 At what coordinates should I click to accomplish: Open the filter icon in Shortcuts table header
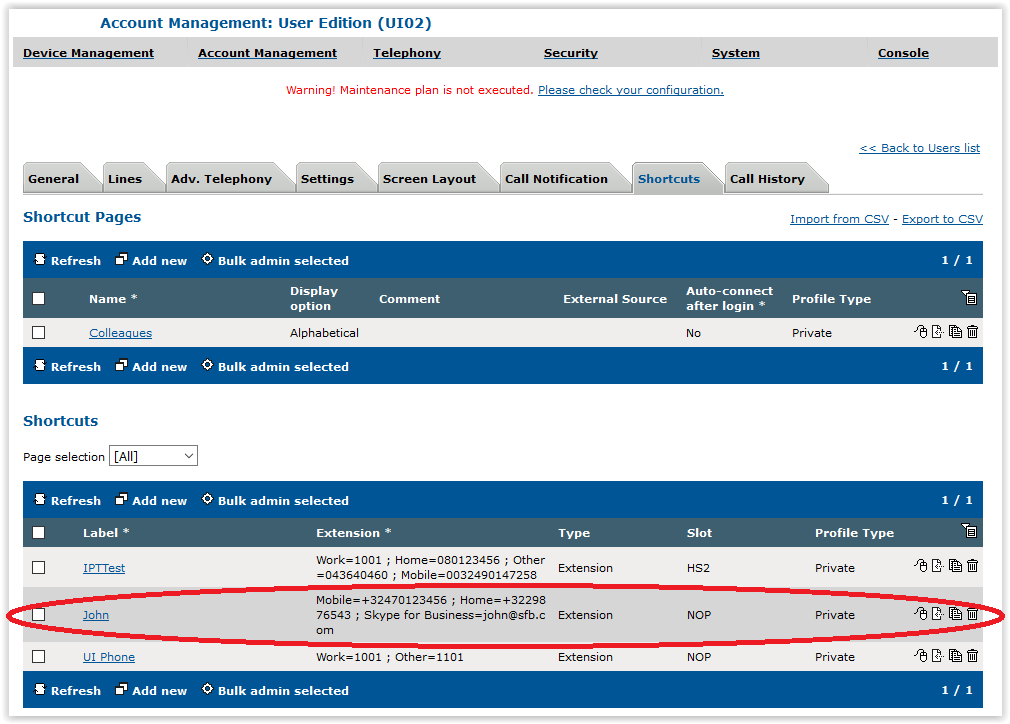(969, 531)
